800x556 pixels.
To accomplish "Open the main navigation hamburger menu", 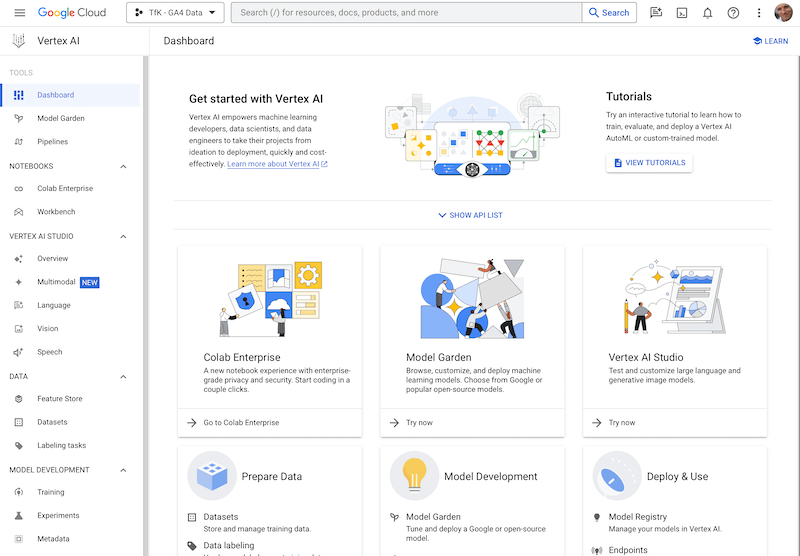I will 19,13.
